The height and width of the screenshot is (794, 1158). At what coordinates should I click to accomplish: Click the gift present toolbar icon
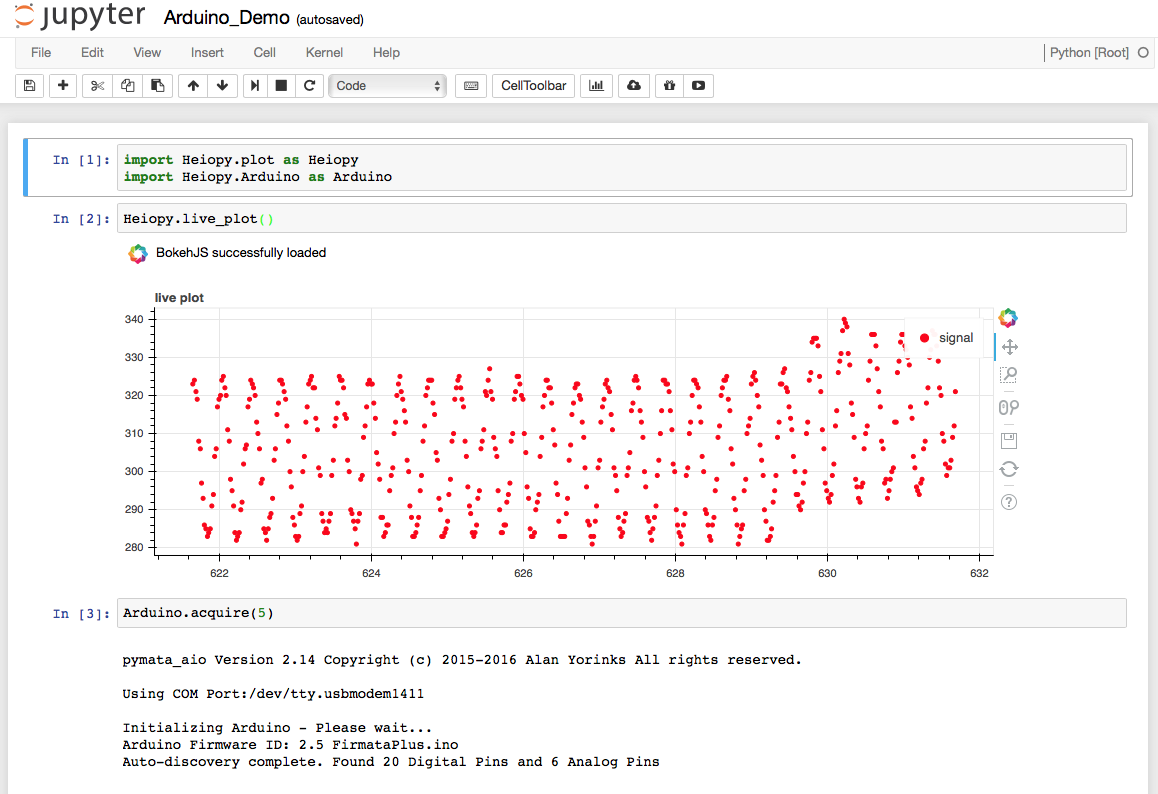click(669, 86)
